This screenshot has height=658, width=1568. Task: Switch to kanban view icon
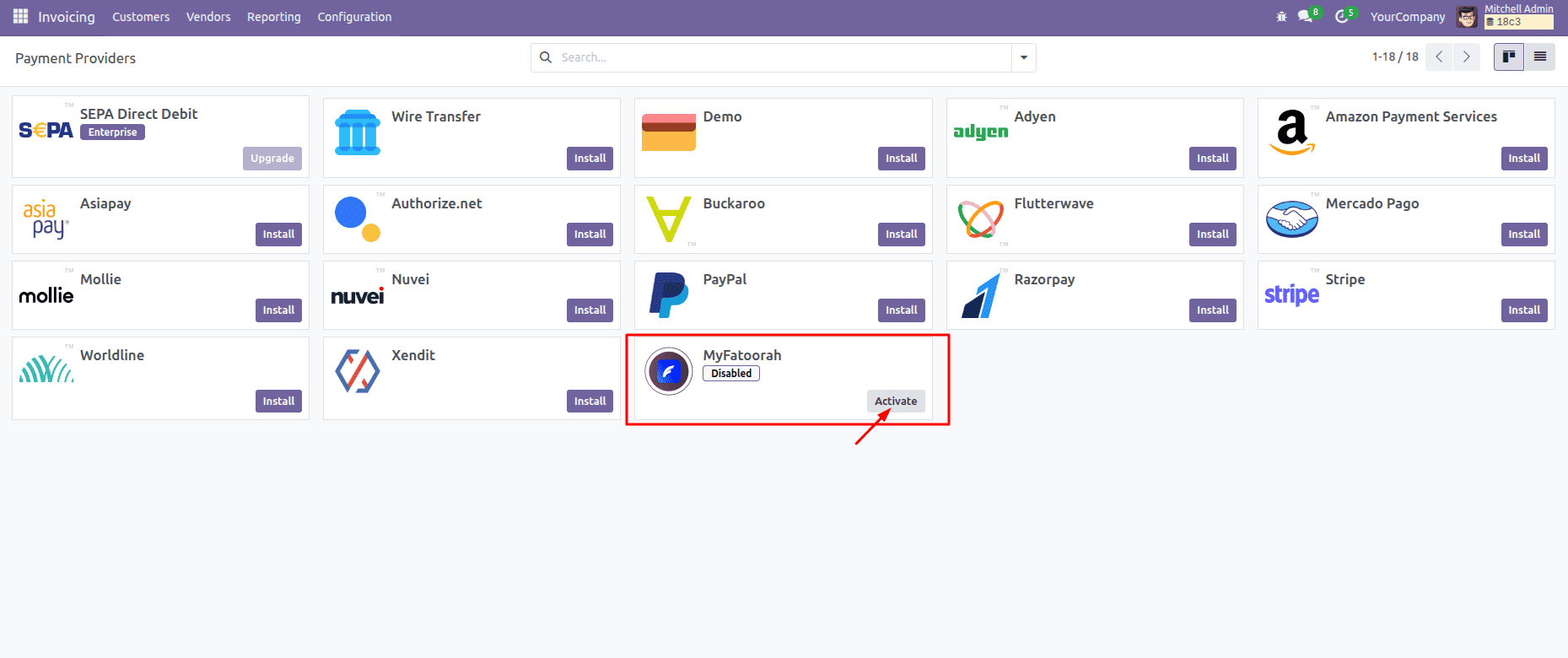click(1509, 57)
